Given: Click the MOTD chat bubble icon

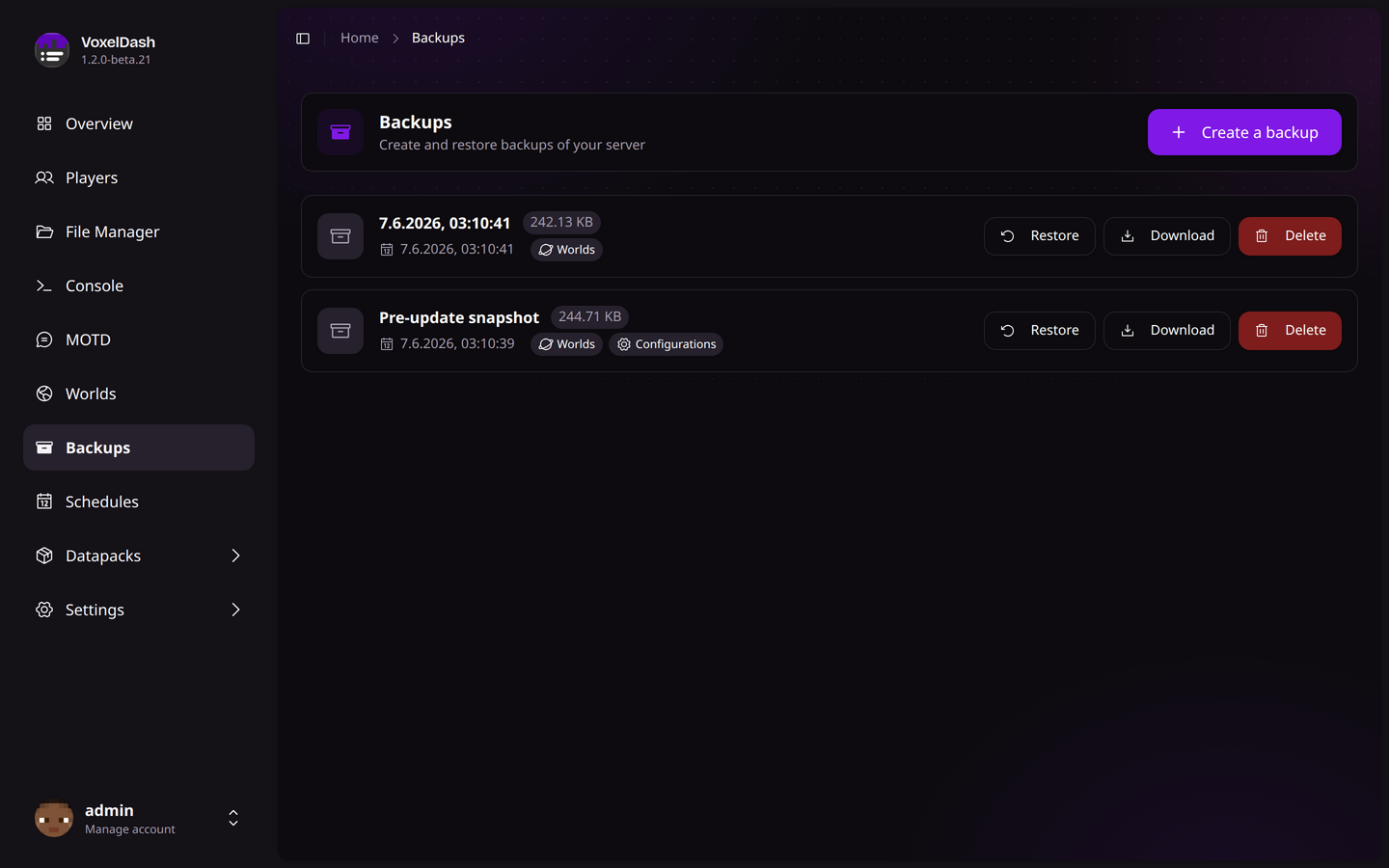Looking at the screenshot, I should tap(44, 339).
